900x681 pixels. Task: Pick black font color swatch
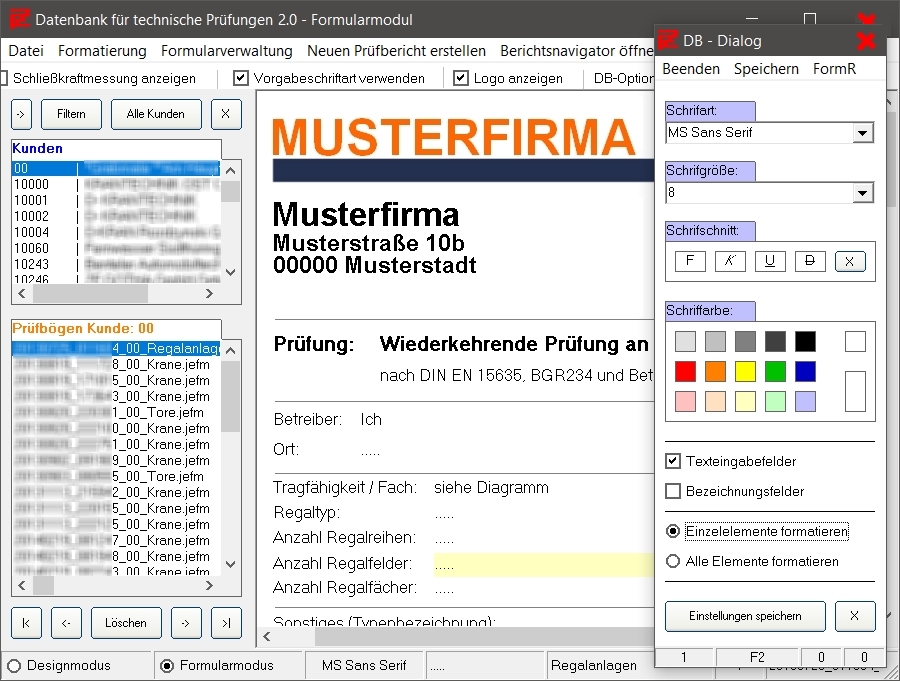[x=805, y=342]
